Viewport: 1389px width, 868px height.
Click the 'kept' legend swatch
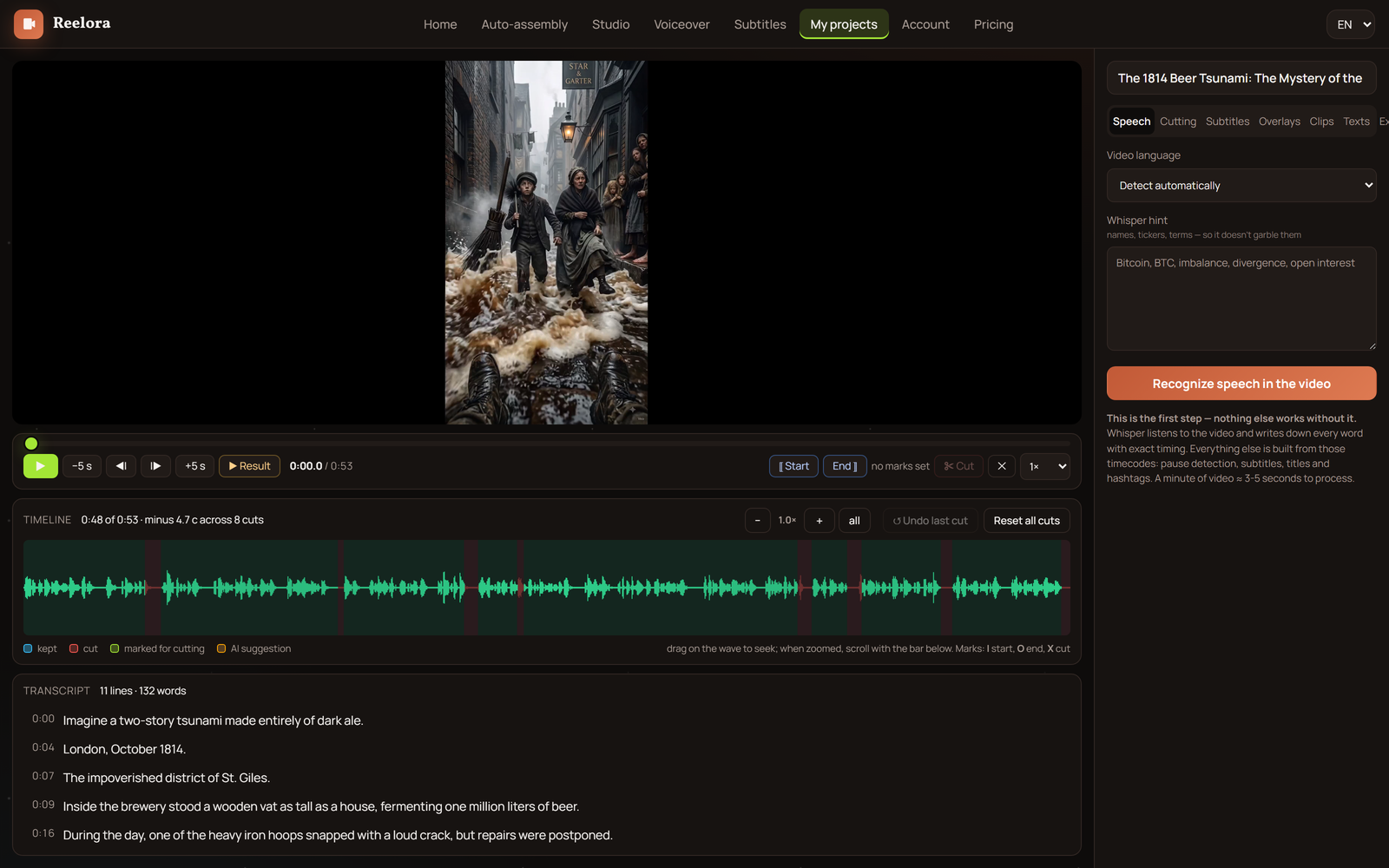28,648
